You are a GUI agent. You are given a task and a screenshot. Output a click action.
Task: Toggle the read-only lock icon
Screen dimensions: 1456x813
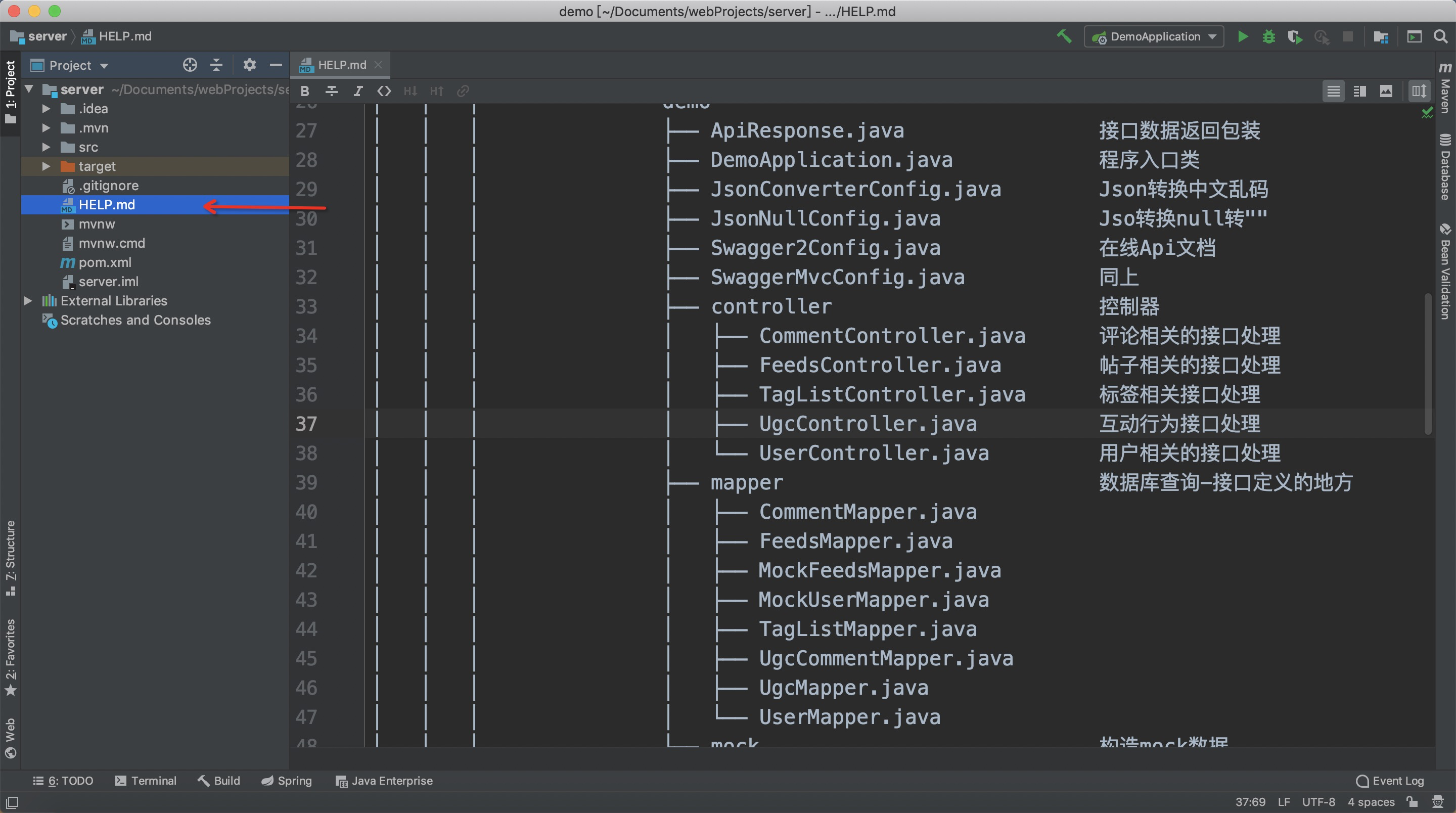click(1412, 802)
